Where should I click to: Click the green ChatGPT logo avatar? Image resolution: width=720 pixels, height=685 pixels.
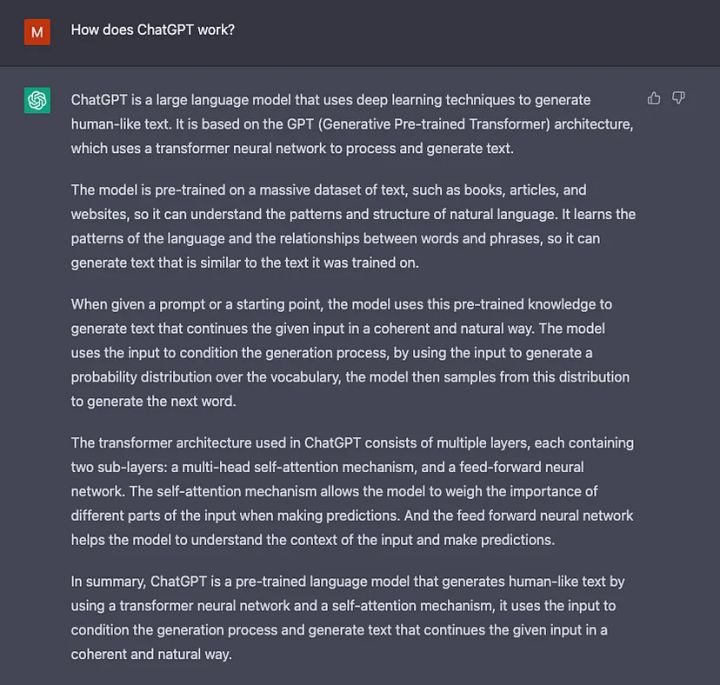pos(37,100)
